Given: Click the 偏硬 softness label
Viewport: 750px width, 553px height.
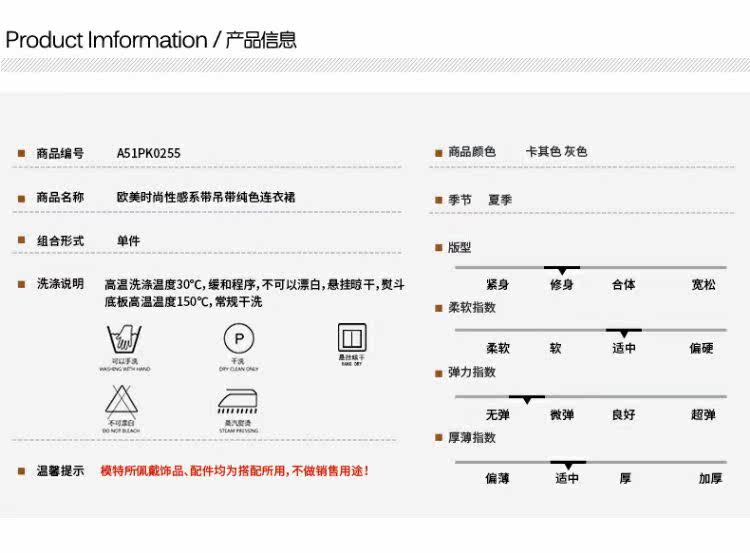Looking at the screenshot, I should [701, 348].
